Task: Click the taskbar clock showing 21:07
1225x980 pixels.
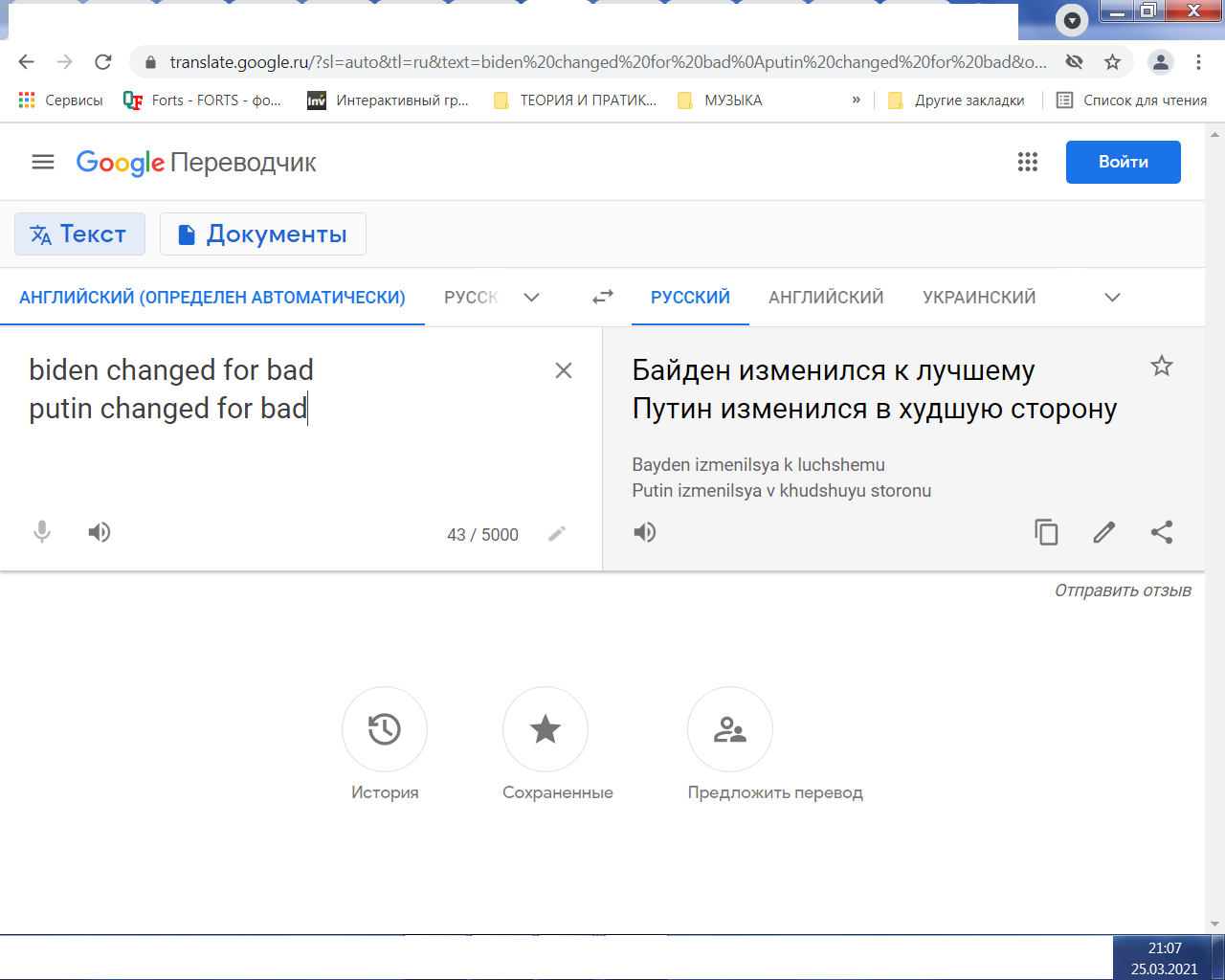Action: [1165, 948]
